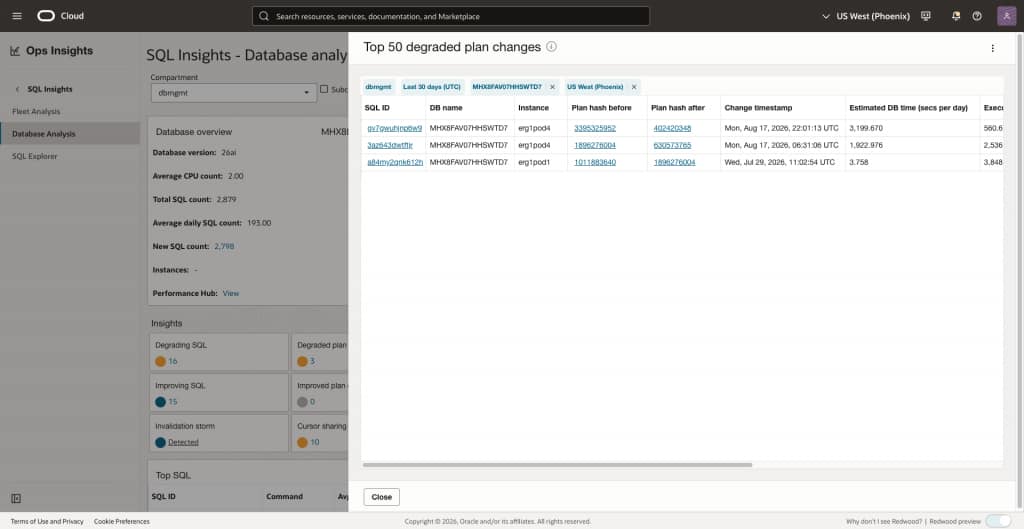Open SQL ID 3az643dwtfftr
Screen dimensions: 1024x529
coord(390,145)
